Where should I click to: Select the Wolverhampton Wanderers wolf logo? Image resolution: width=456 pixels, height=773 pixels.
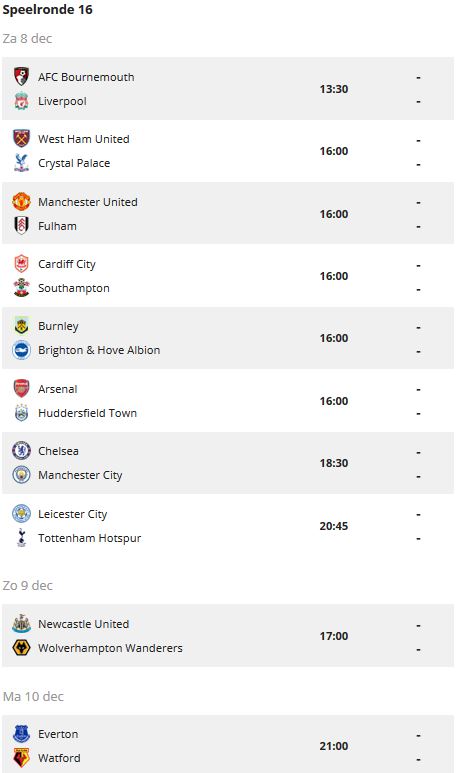tap(21, 648)
